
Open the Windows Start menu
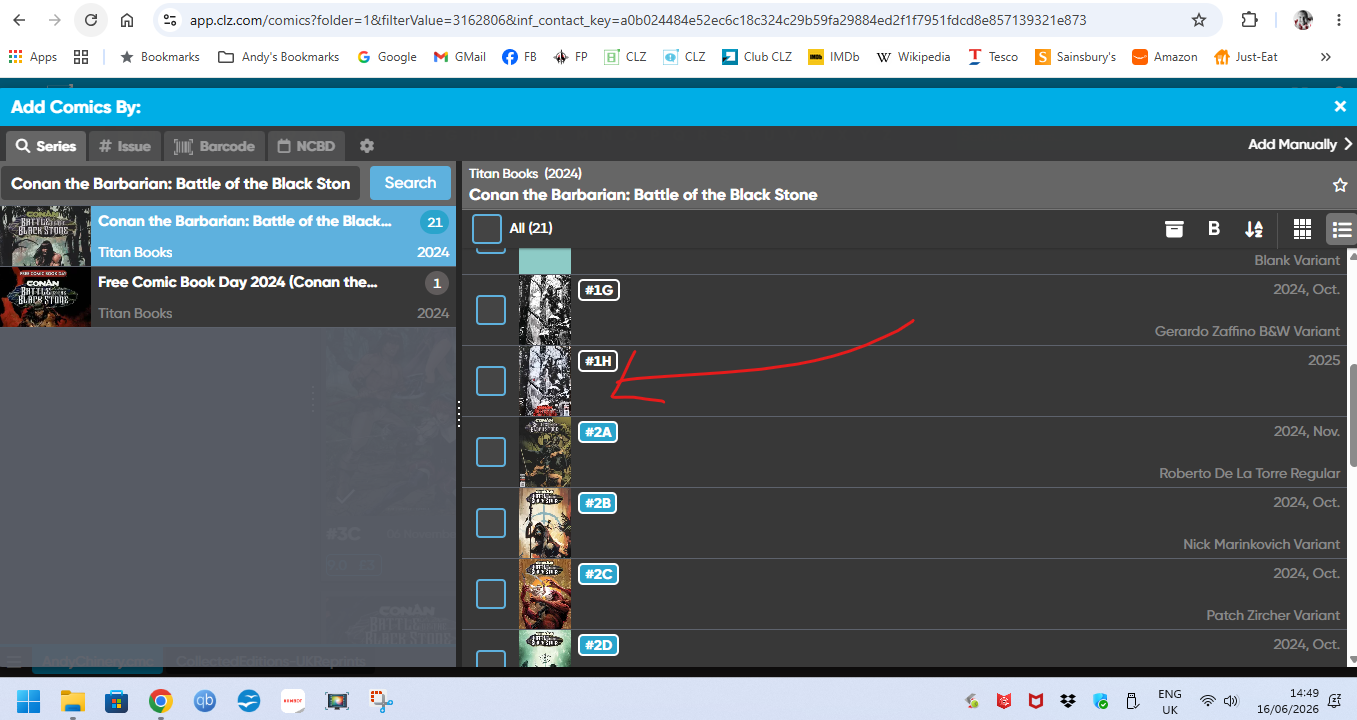(28, 700)
